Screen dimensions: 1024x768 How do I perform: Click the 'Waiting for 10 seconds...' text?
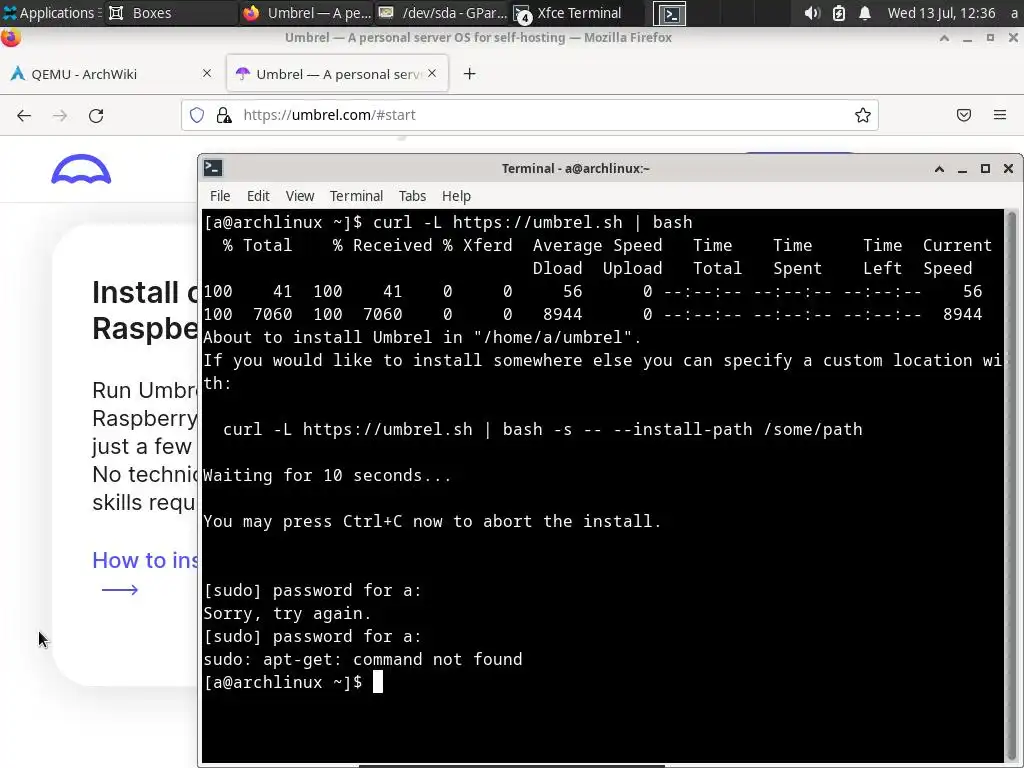327,475
